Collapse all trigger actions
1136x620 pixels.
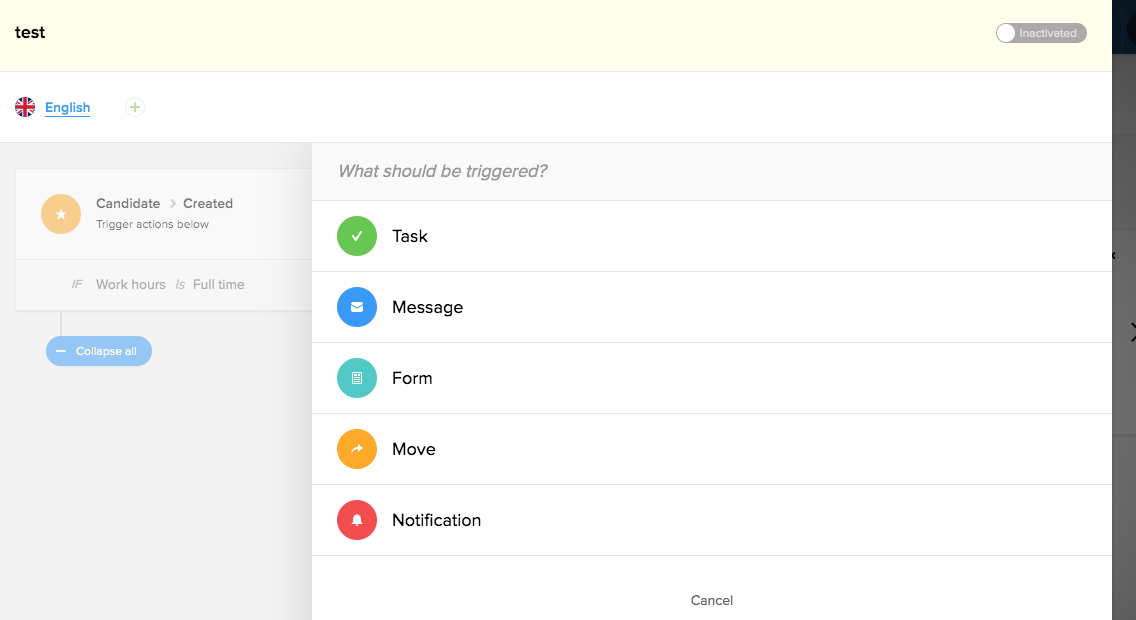click(x=99, y=351)
